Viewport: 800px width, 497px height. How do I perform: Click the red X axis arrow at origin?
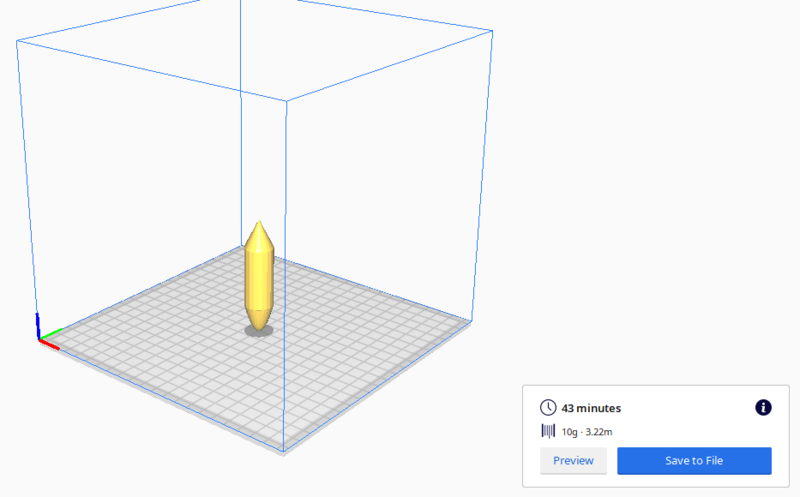[x=51, y=345]
